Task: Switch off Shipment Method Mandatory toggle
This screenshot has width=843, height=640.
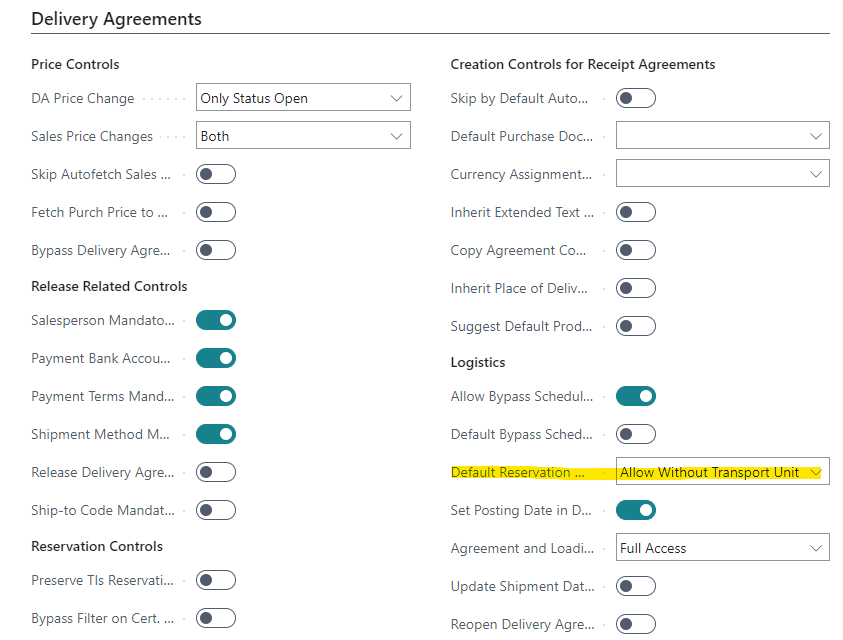Action: tap(215, 434)
